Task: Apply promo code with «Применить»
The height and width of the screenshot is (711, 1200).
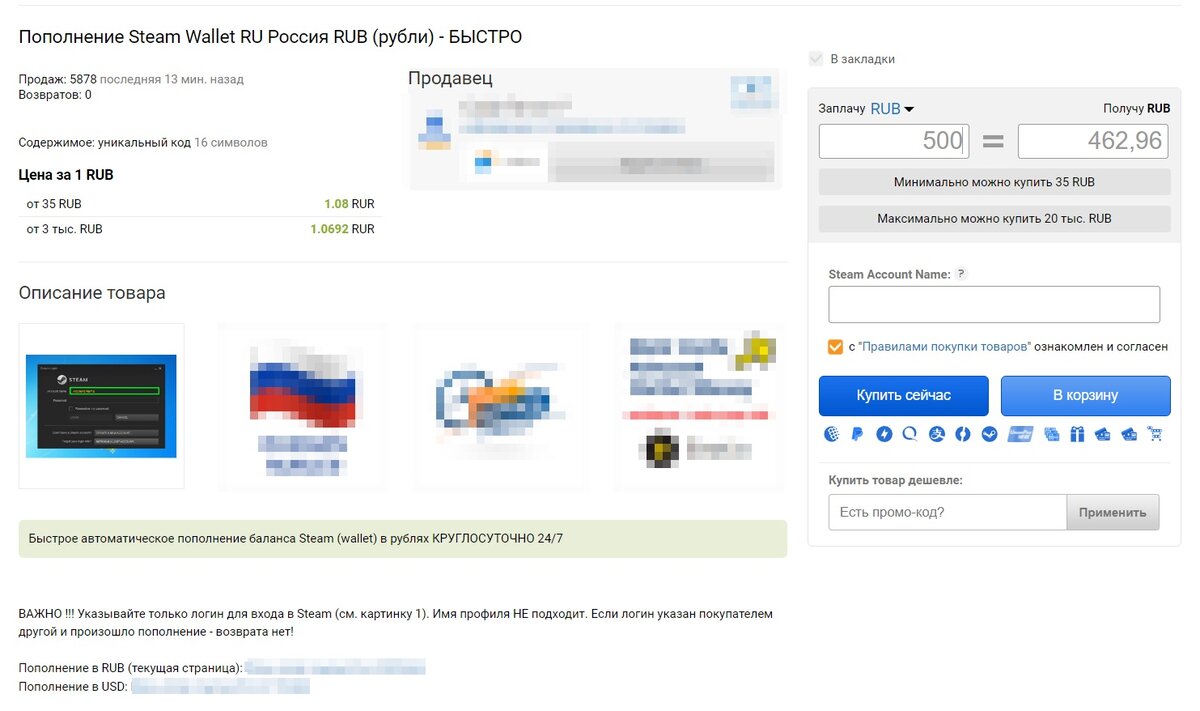Action: click(1113, 512)
